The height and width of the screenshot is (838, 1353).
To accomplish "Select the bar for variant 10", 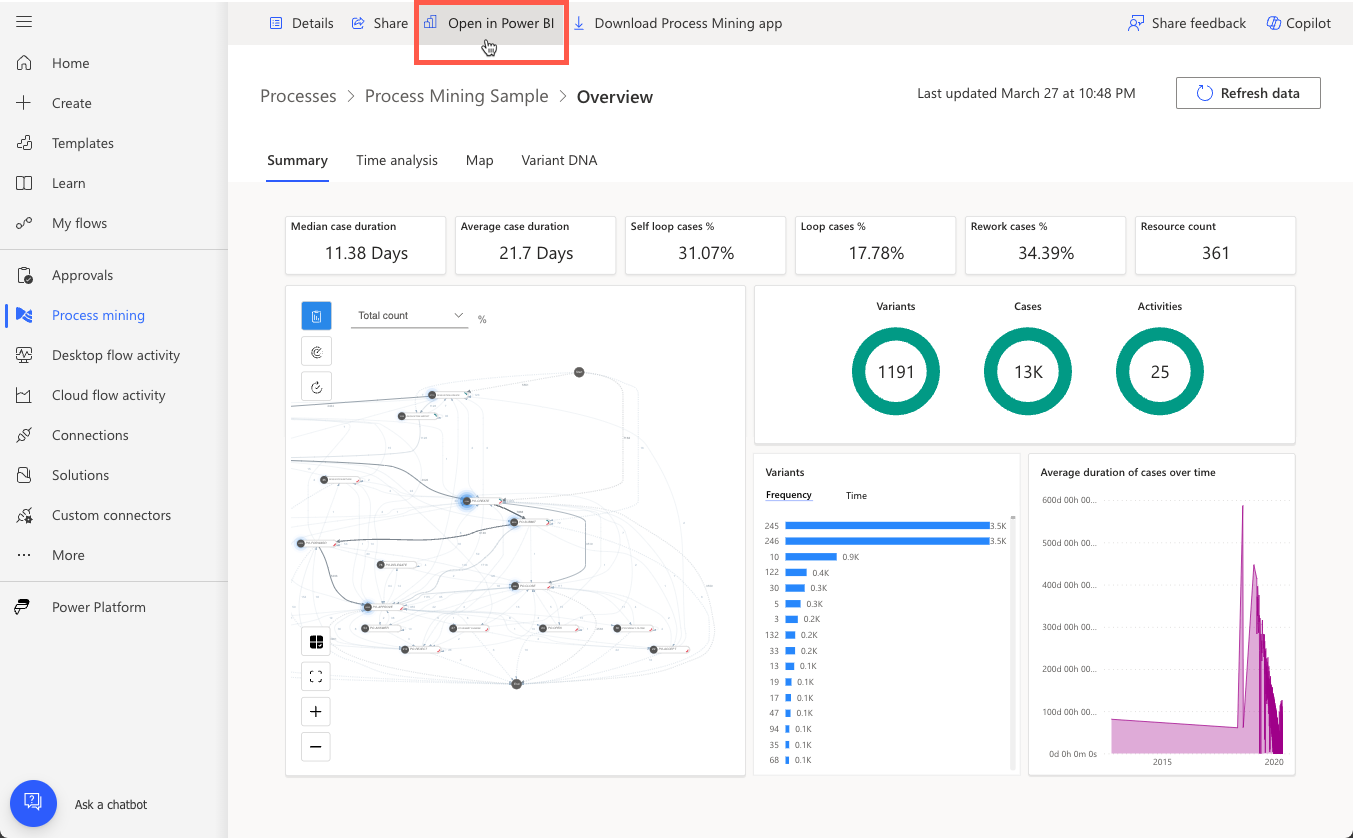I will (x=811, y=557).
